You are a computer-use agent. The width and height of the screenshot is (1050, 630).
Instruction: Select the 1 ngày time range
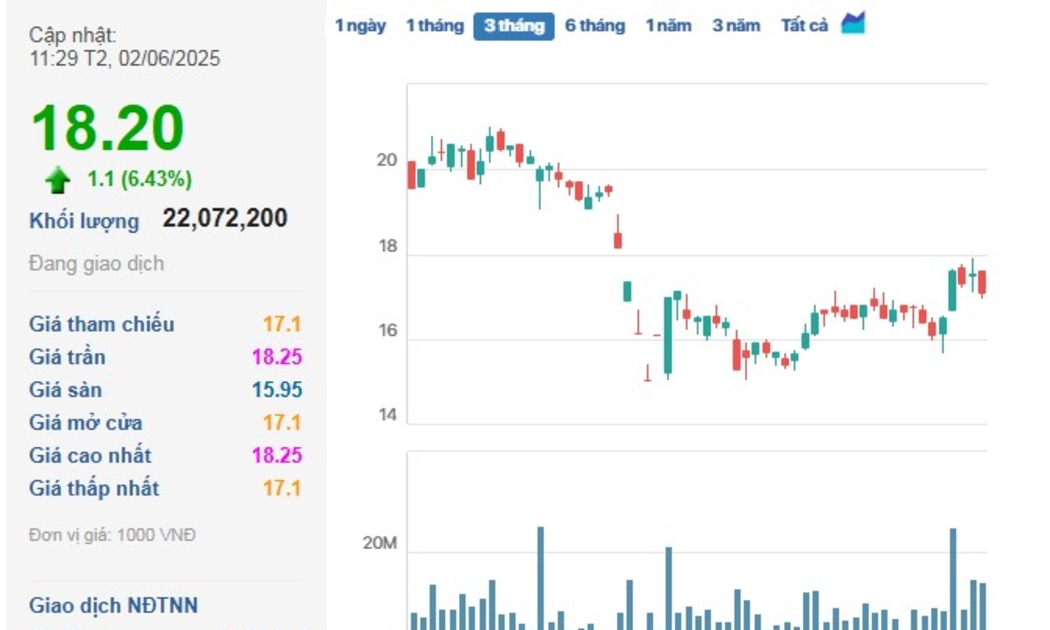[360, 26]
